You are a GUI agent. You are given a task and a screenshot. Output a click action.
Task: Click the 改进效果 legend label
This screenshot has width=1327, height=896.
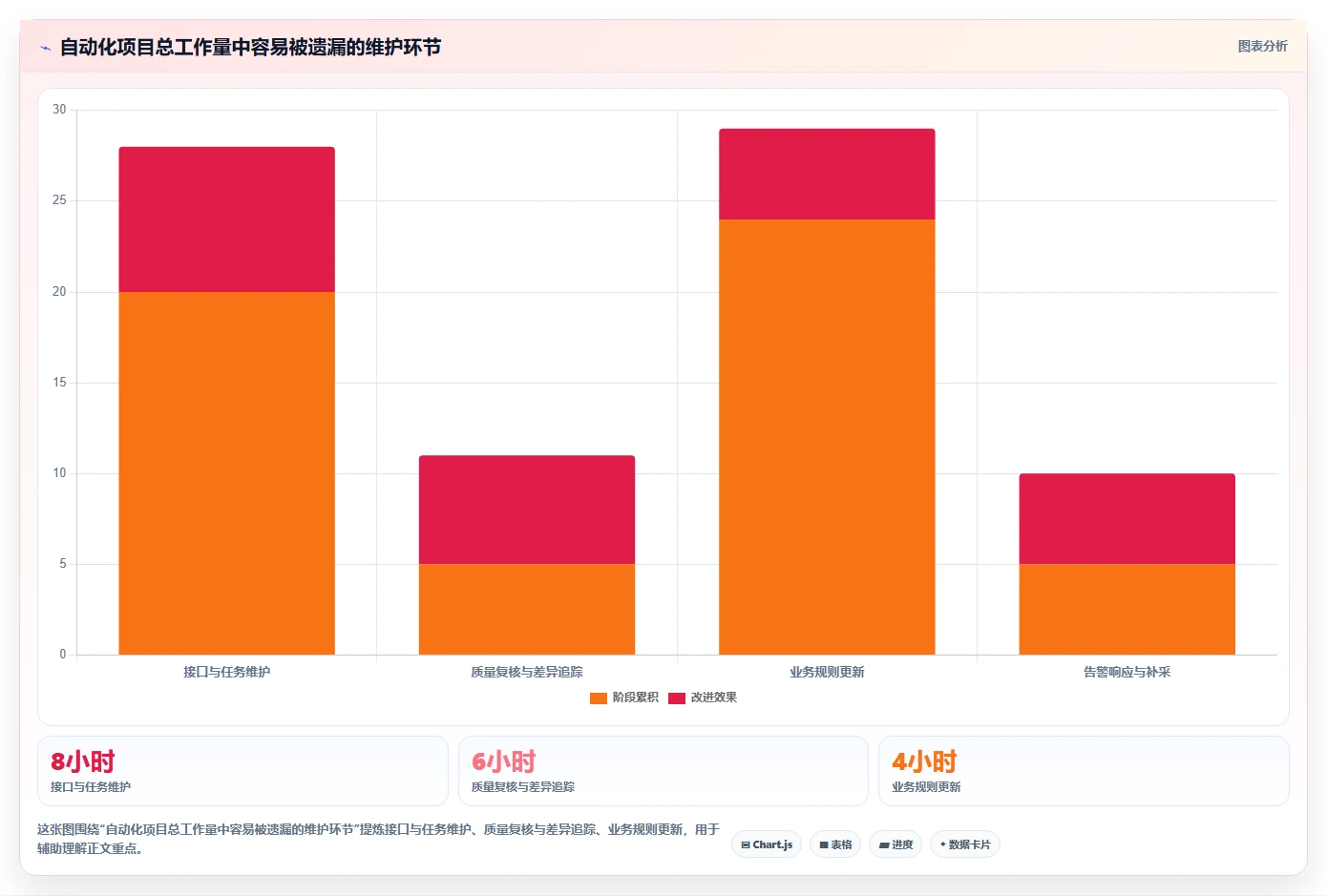[714, 698]
